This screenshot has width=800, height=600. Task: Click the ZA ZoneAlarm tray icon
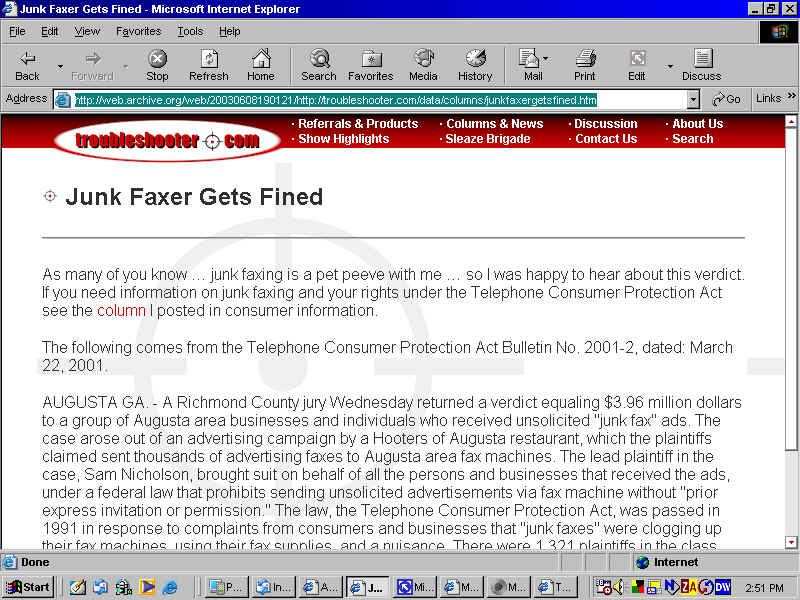689,587
